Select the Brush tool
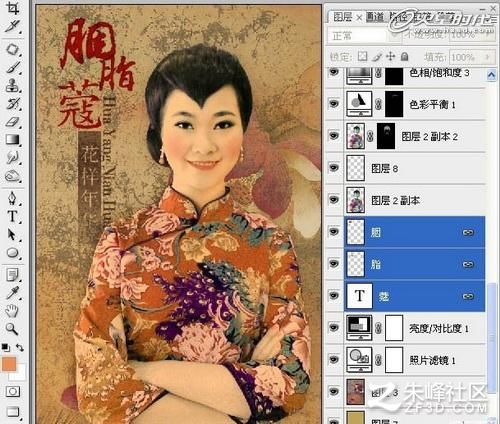This screenshot has width=500, height=424. (13, 68)
